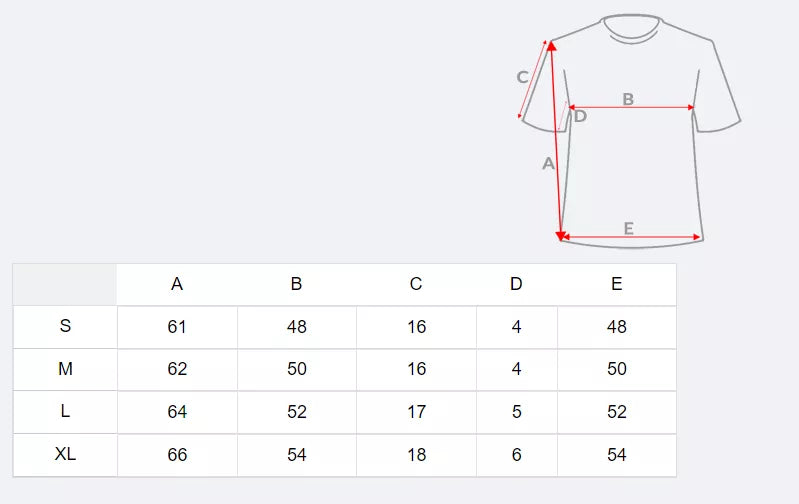Click value 6 in the XL row
Viewport: 799px width, 504px height.
tap(516, 455)
